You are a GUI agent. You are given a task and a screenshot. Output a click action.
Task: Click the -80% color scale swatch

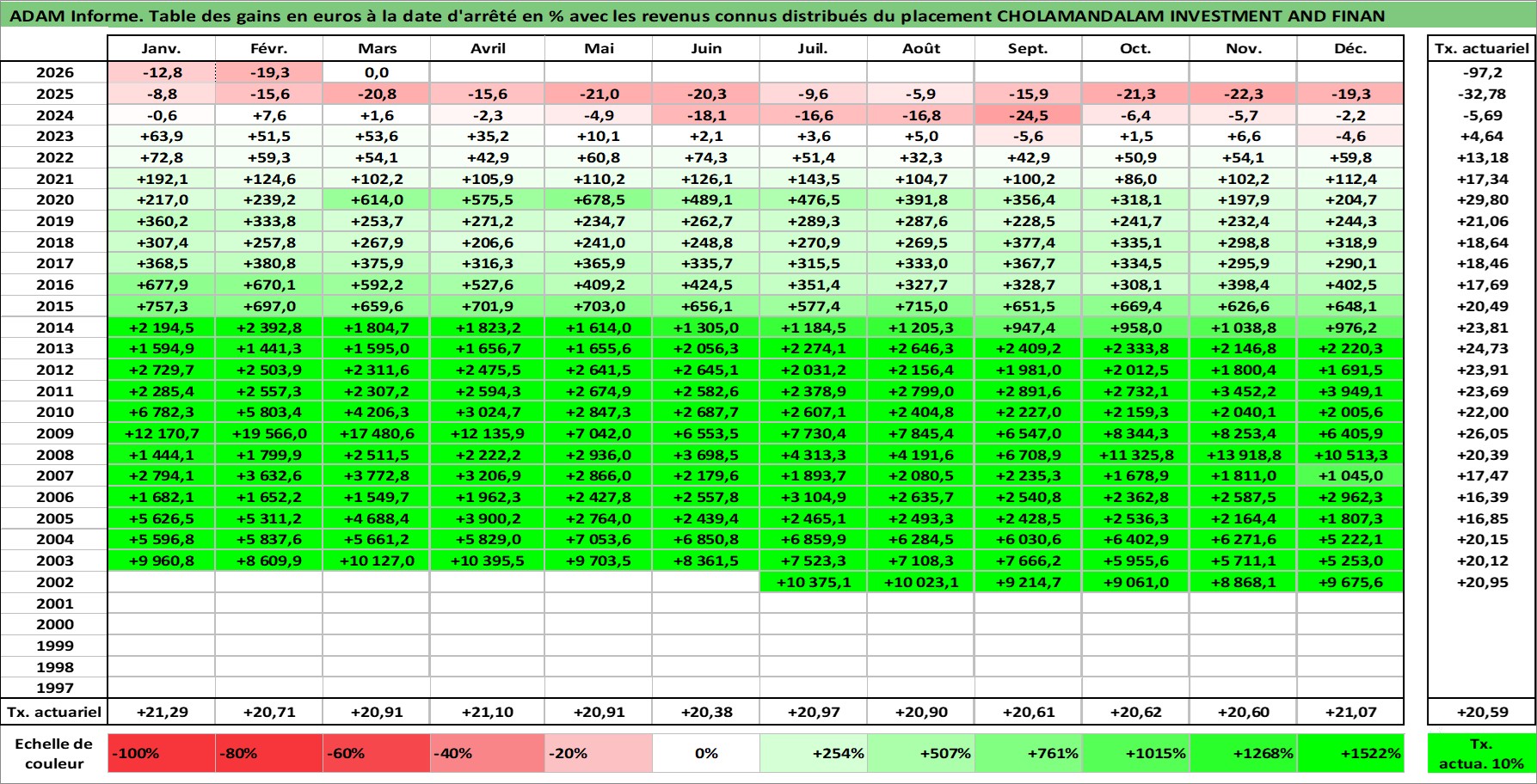point(269,753)
